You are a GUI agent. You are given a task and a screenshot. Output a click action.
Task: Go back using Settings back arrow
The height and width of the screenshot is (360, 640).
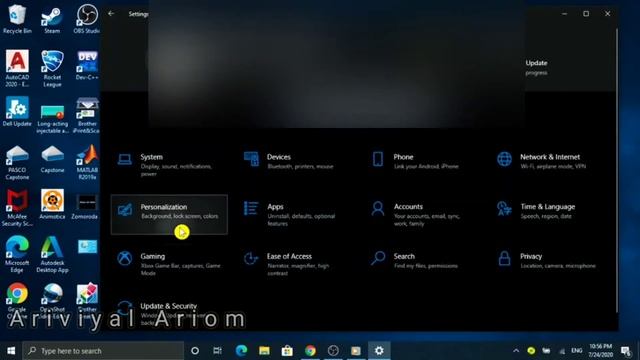(111, 14)
